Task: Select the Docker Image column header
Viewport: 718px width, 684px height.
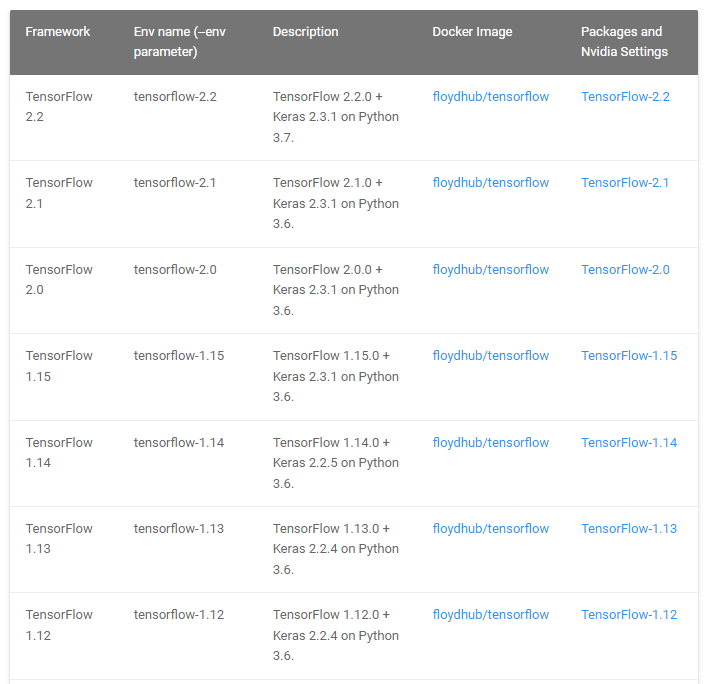Action: (x=472, y=32)
